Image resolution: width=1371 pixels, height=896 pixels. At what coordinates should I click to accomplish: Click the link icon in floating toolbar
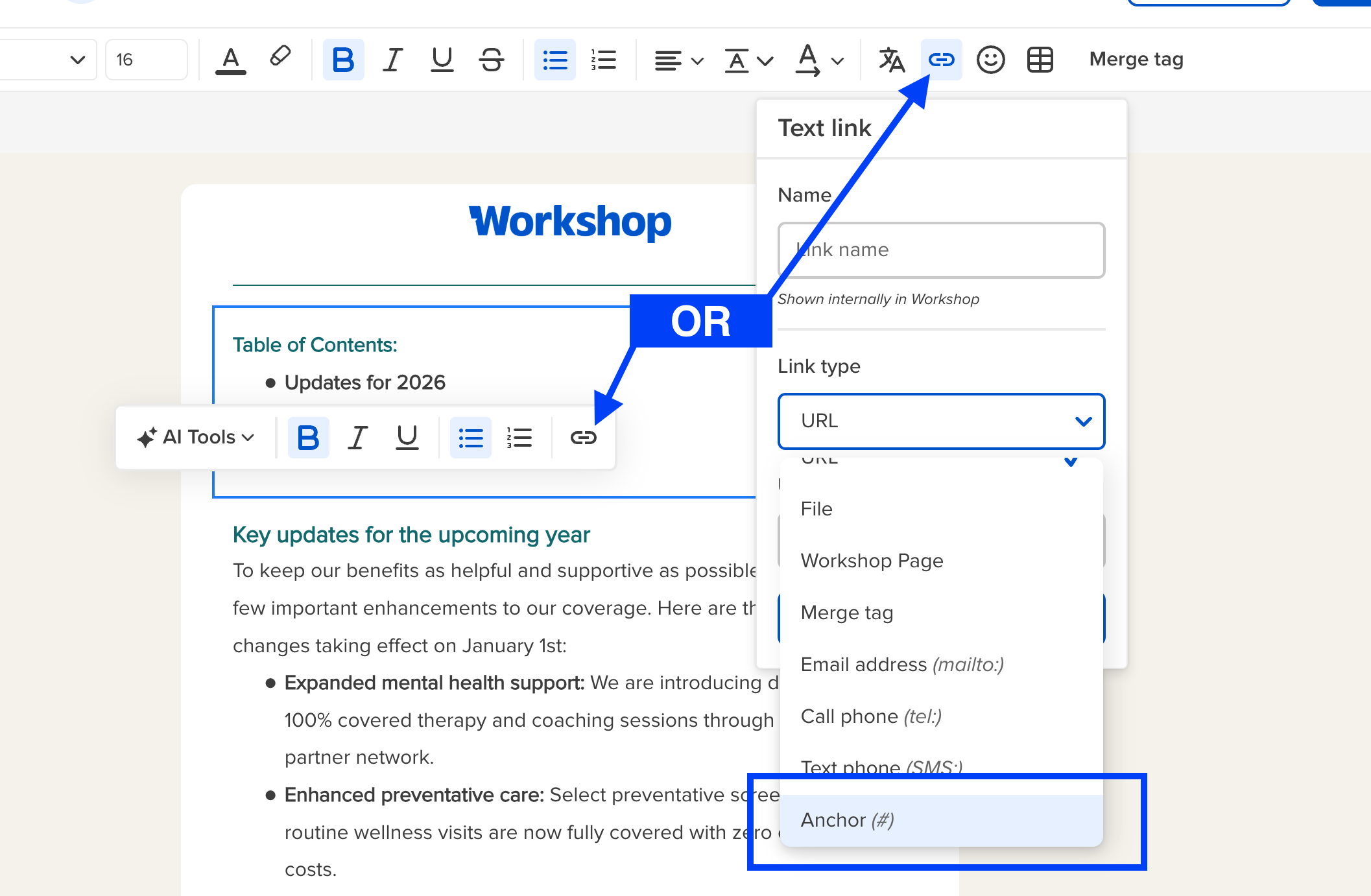pyautogui.click(x=583, y=438)
